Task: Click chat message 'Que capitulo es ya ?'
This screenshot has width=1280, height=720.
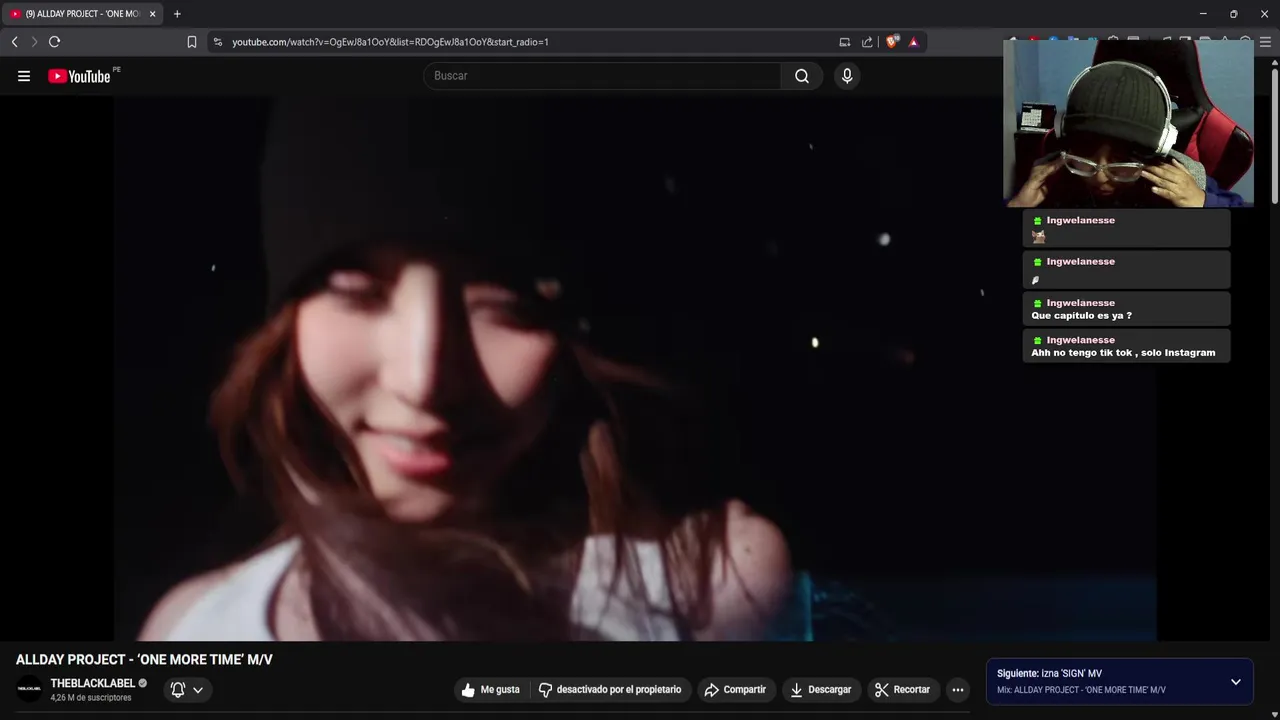Action: pyautogui.click(x=1081, y=315)
